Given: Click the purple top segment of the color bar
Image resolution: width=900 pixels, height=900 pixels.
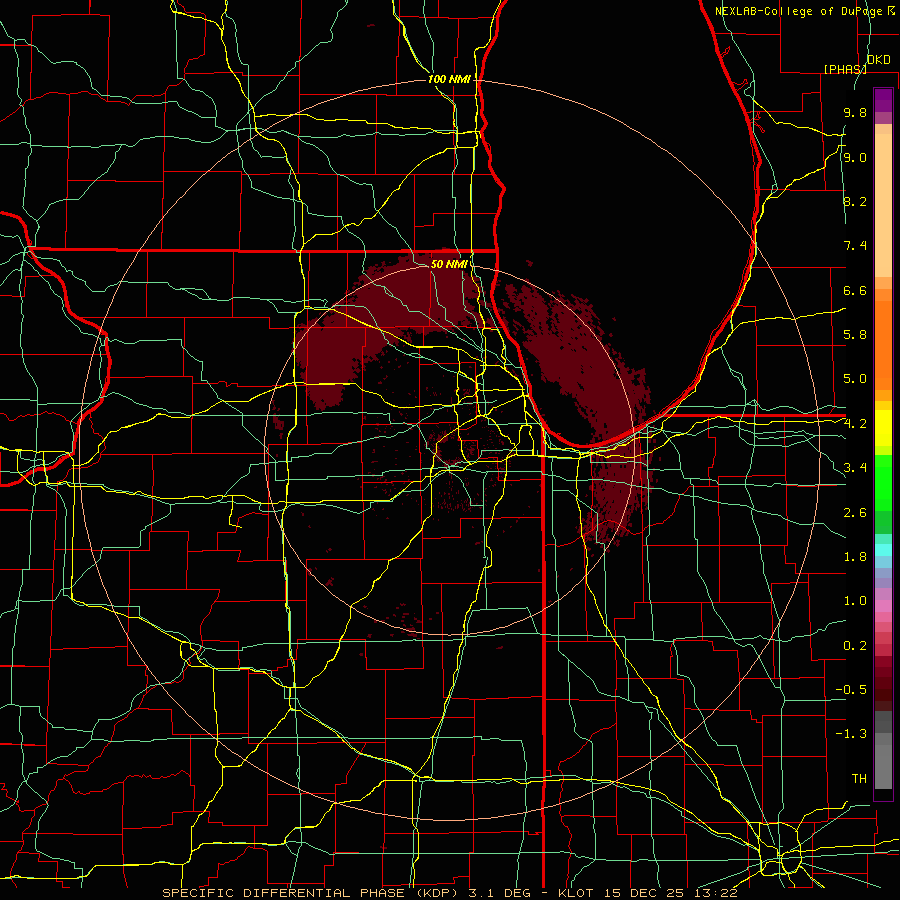Looking at the screenshot, I should pyautogui.click(x=883, y=100).
